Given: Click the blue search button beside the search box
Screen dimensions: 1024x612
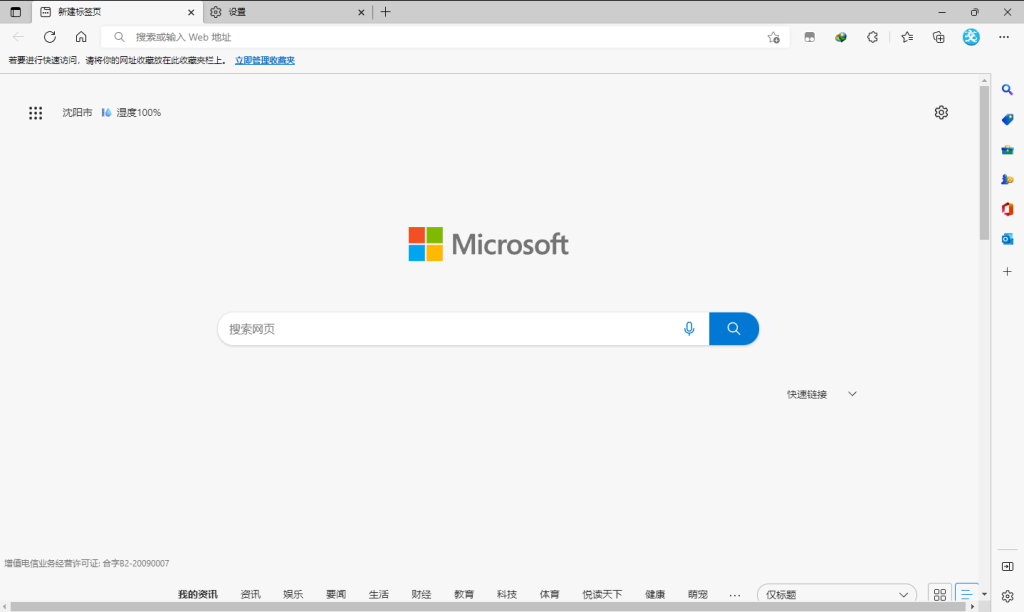Looking at the screenshot, I should click(733, 329).
